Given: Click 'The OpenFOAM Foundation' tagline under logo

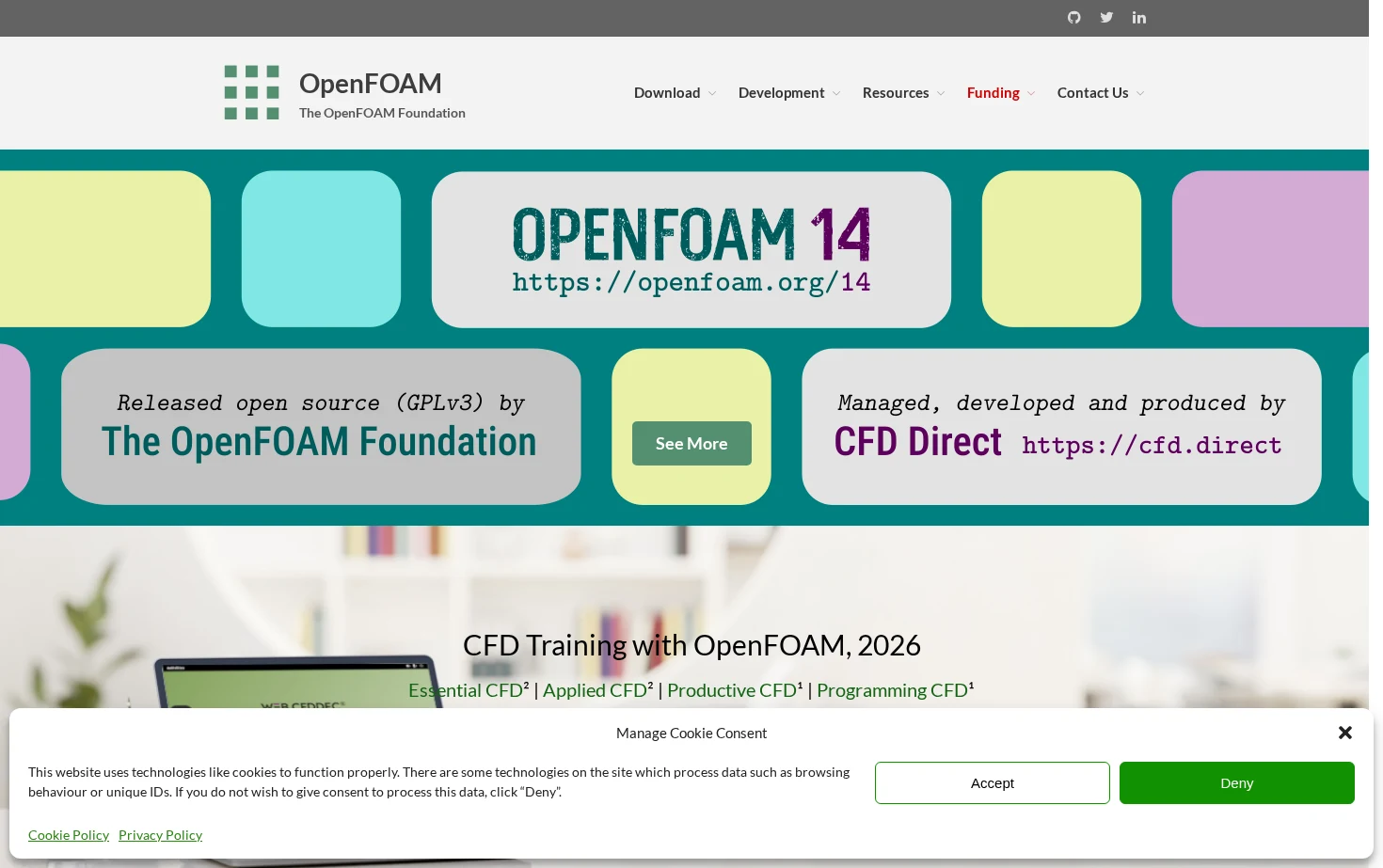Looking at the screenshot, I should (x=382, y=113).
